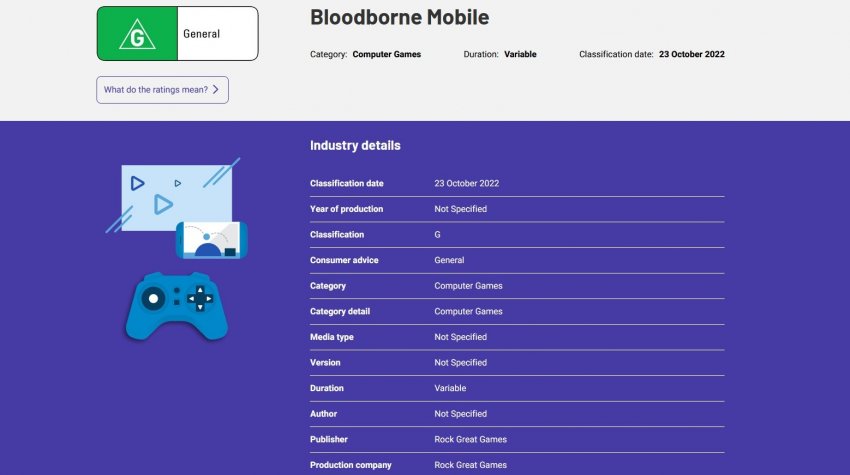Click the 'Media type' row label
The image size is (850, 475).
(332, 337)
